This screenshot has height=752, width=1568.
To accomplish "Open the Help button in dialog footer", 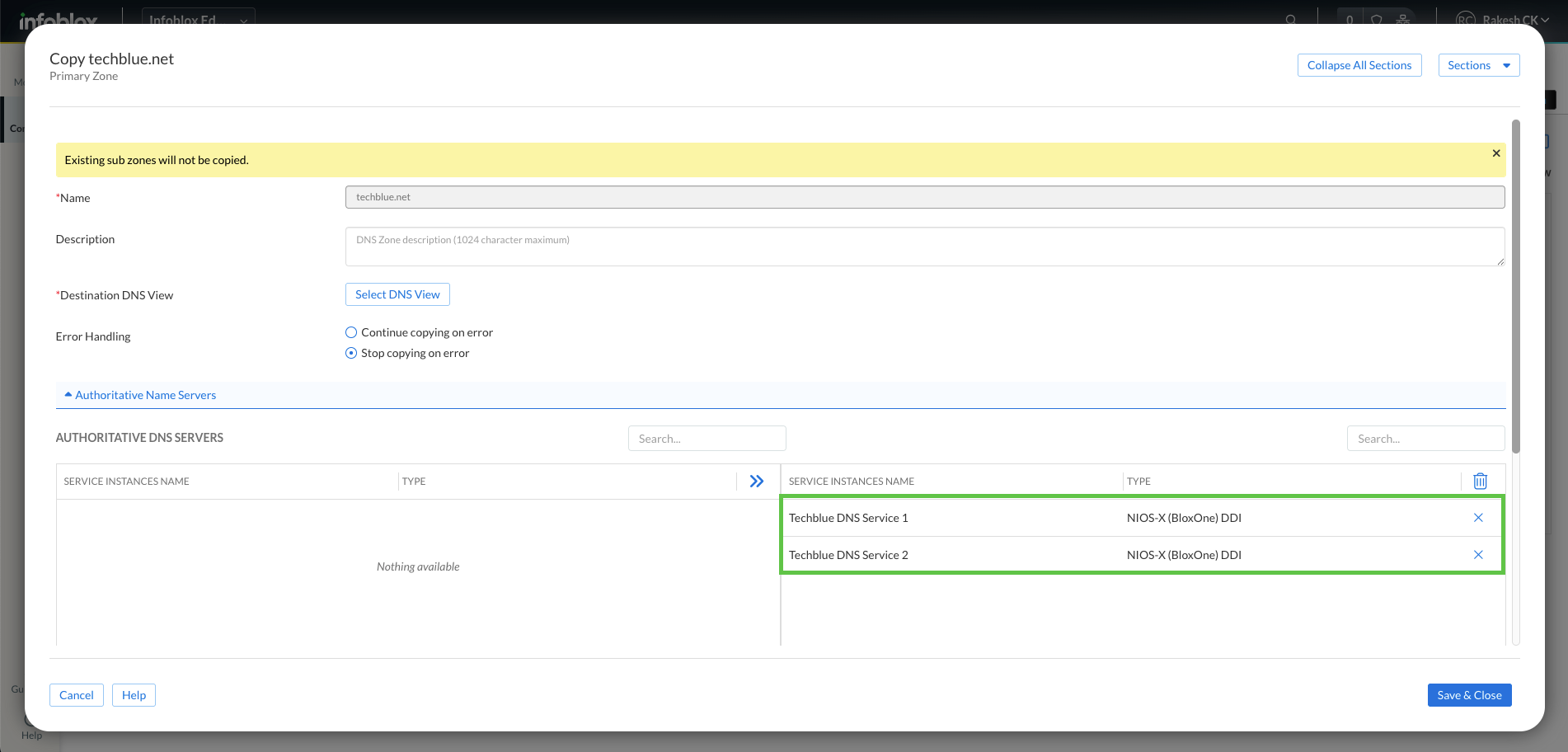I will click(x=134, y=695).
